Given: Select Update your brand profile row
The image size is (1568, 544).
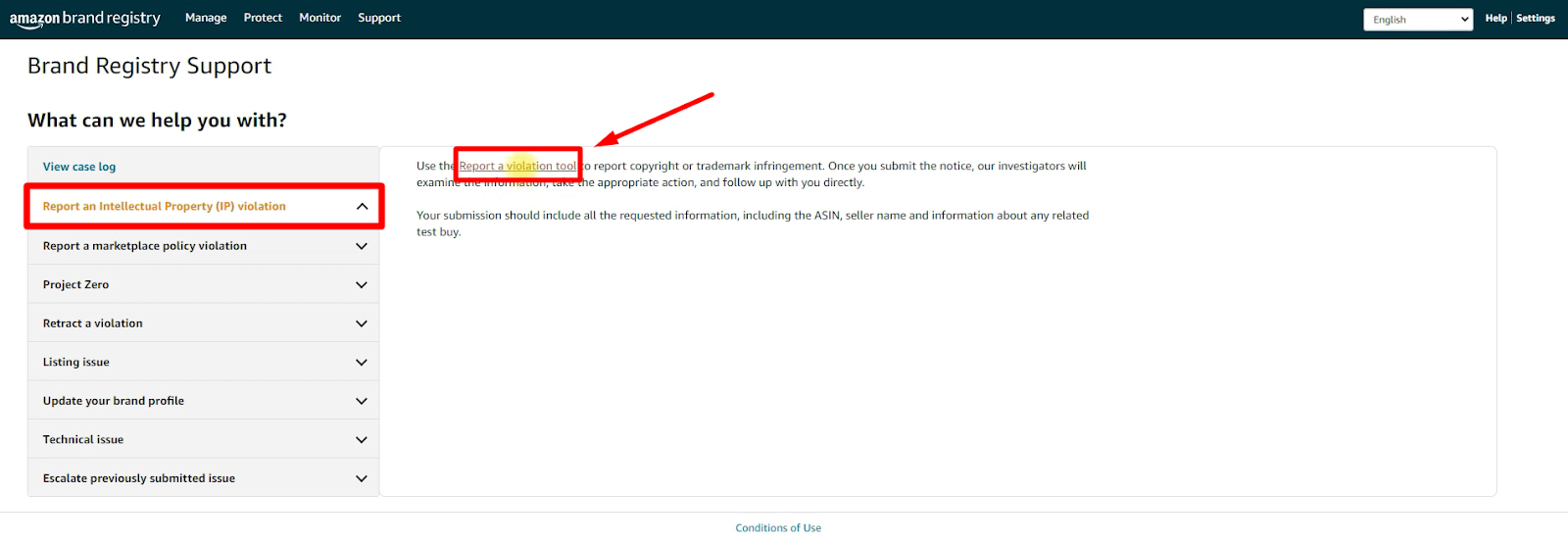Looking at the screenshot, I should (x=204, y=401).
